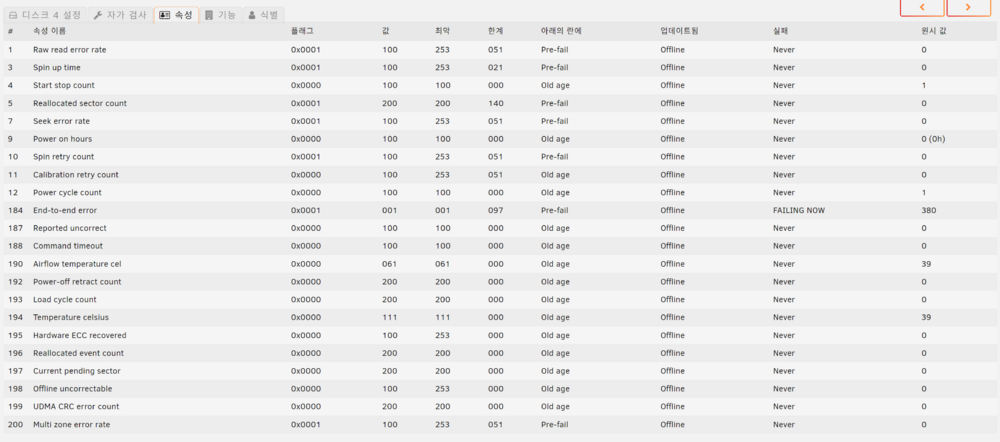The width and height of the screenshot is (1000, 442).
Task: Open the 디스크 4 설정 tab
Action: [x=45, y=15]
